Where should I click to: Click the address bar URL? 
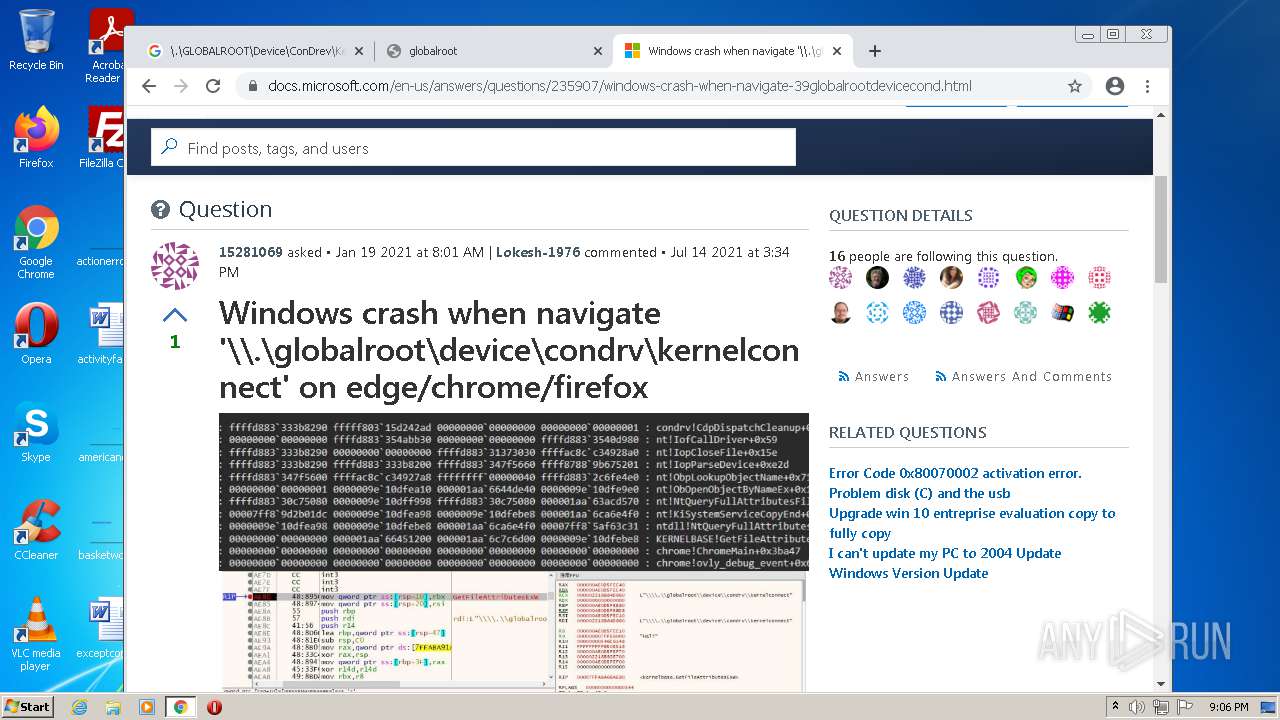(620, 86)
